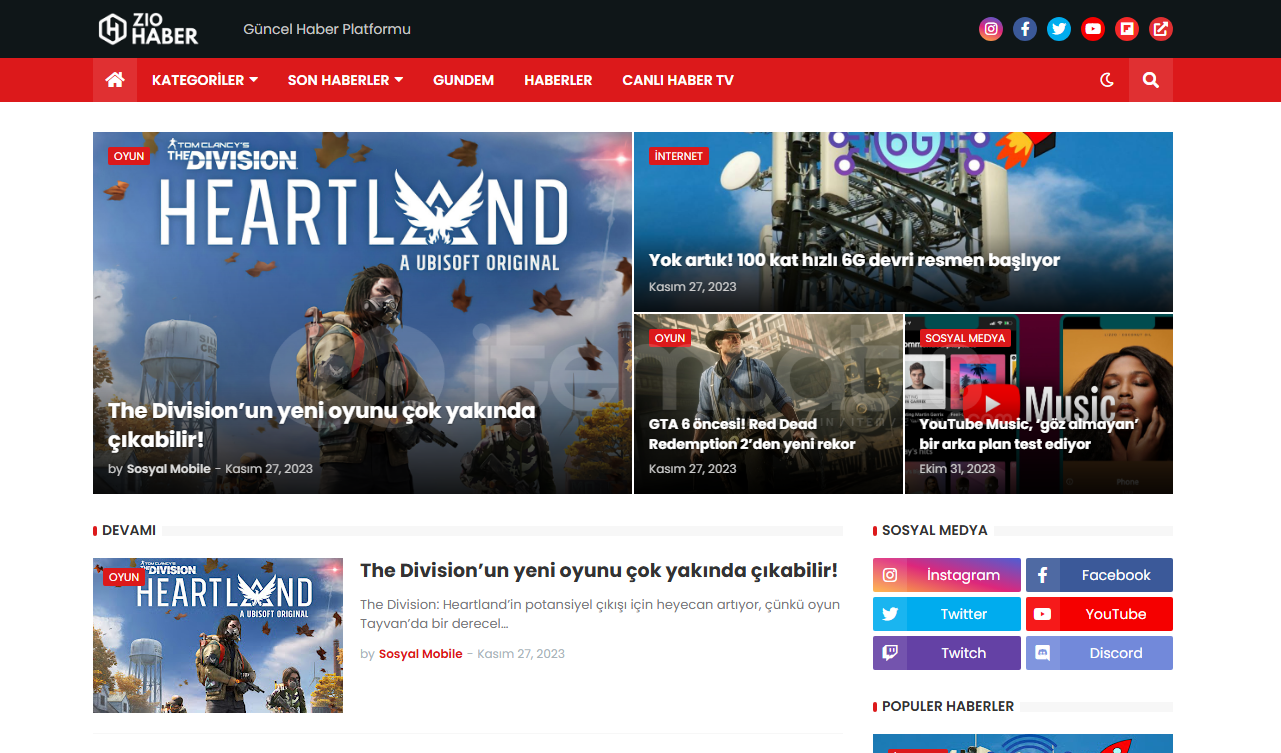Click the Facebook sidebar button

[x=1099, y=575]
